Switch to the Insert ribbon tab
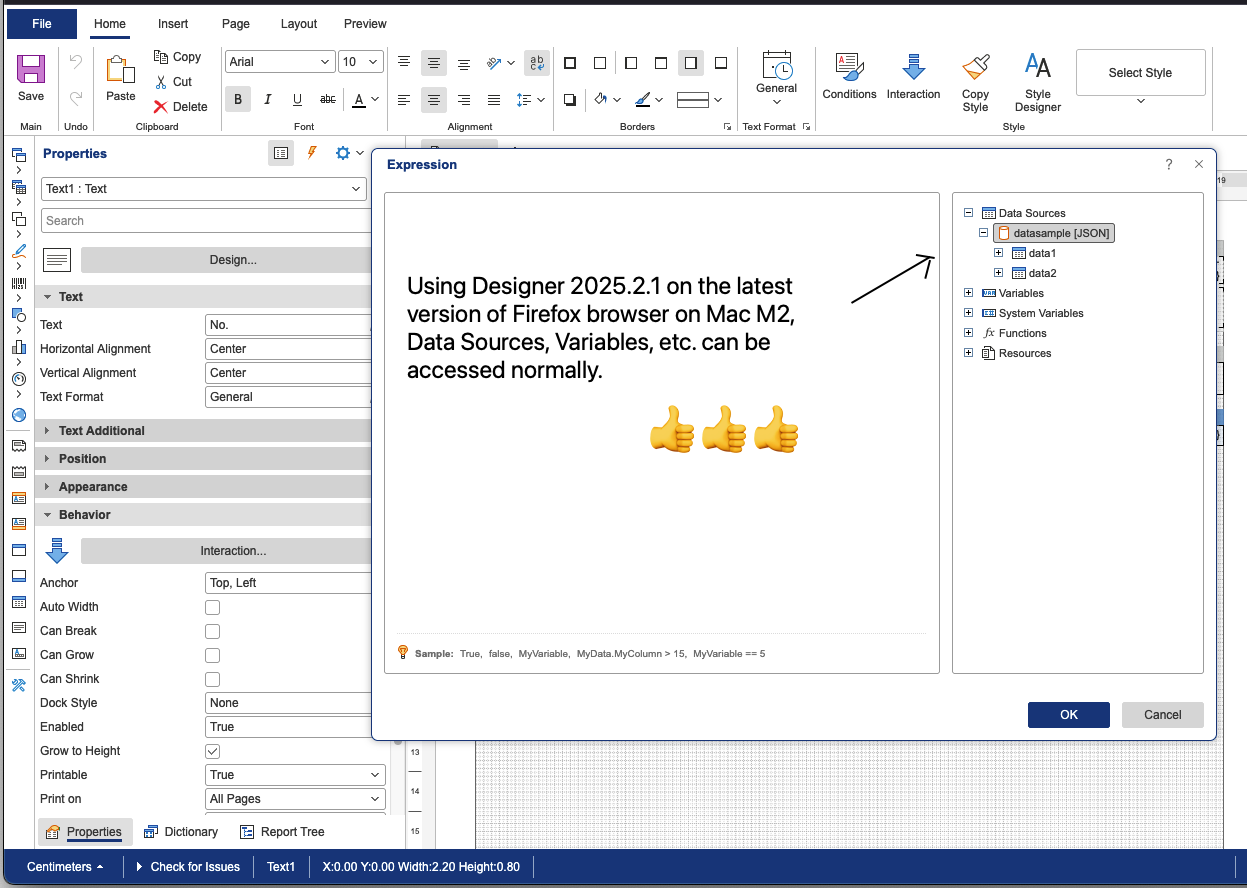This screenshot has width=1247, height=888. point(173,24)
